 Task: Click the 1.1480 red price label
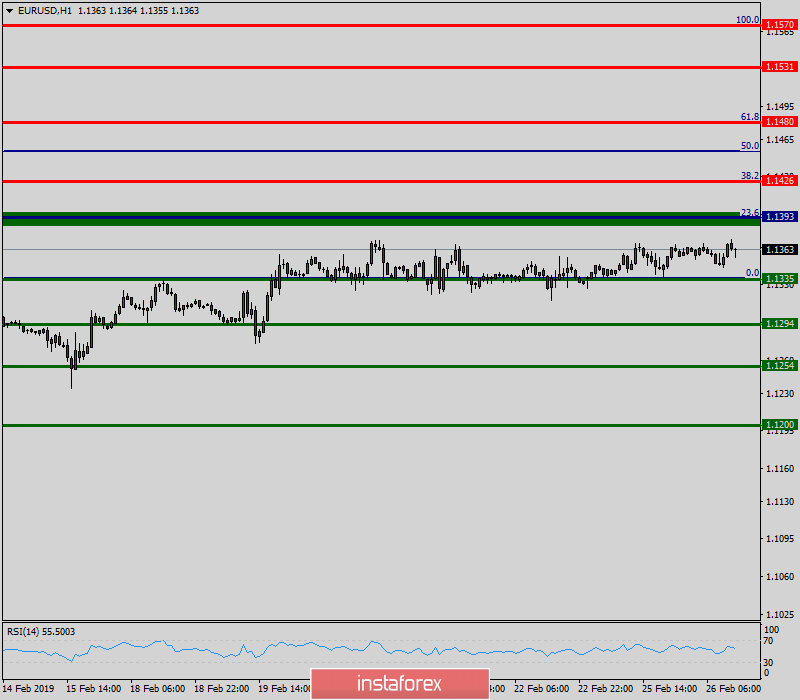coord(780,121)
